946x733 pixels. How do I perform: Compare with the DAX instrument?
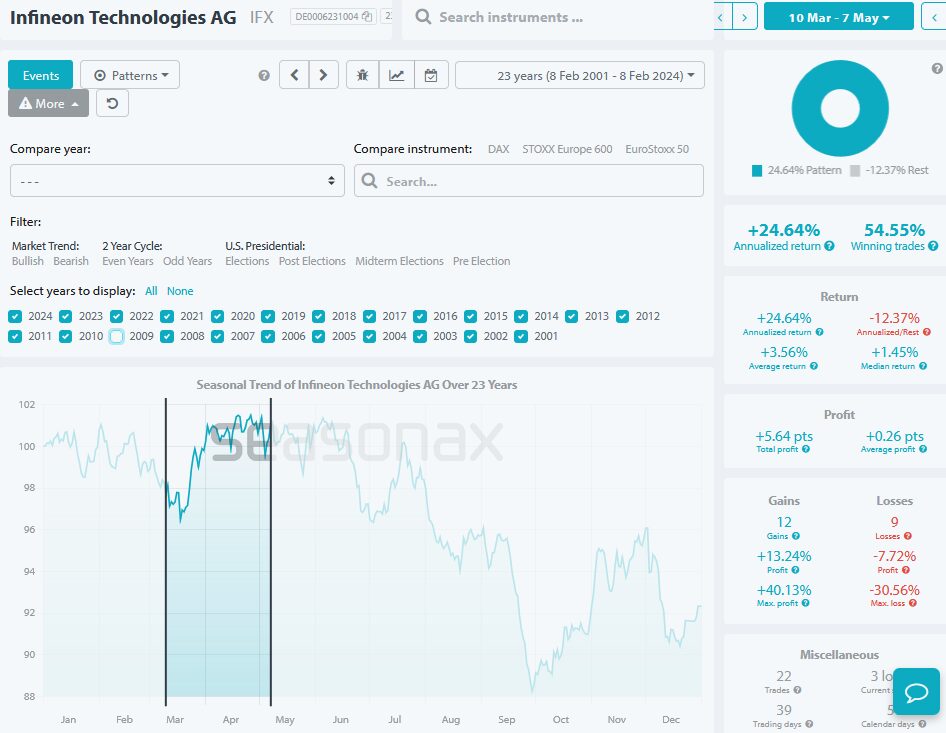tap(498, 149)
